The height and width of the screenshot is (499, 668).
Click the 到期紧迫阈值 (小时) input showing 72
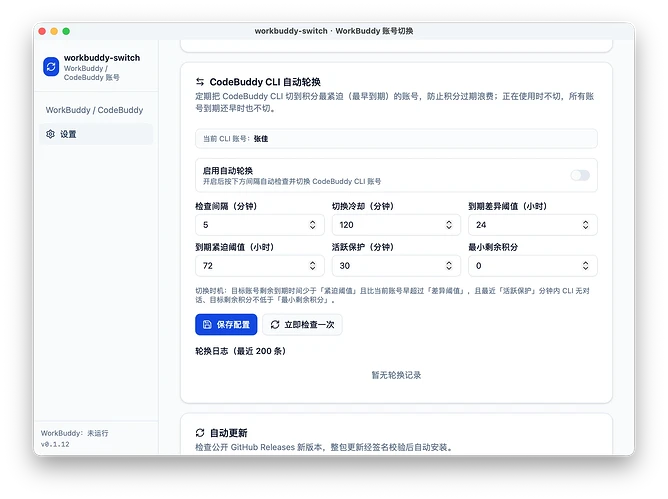click(x=260, y=266)
